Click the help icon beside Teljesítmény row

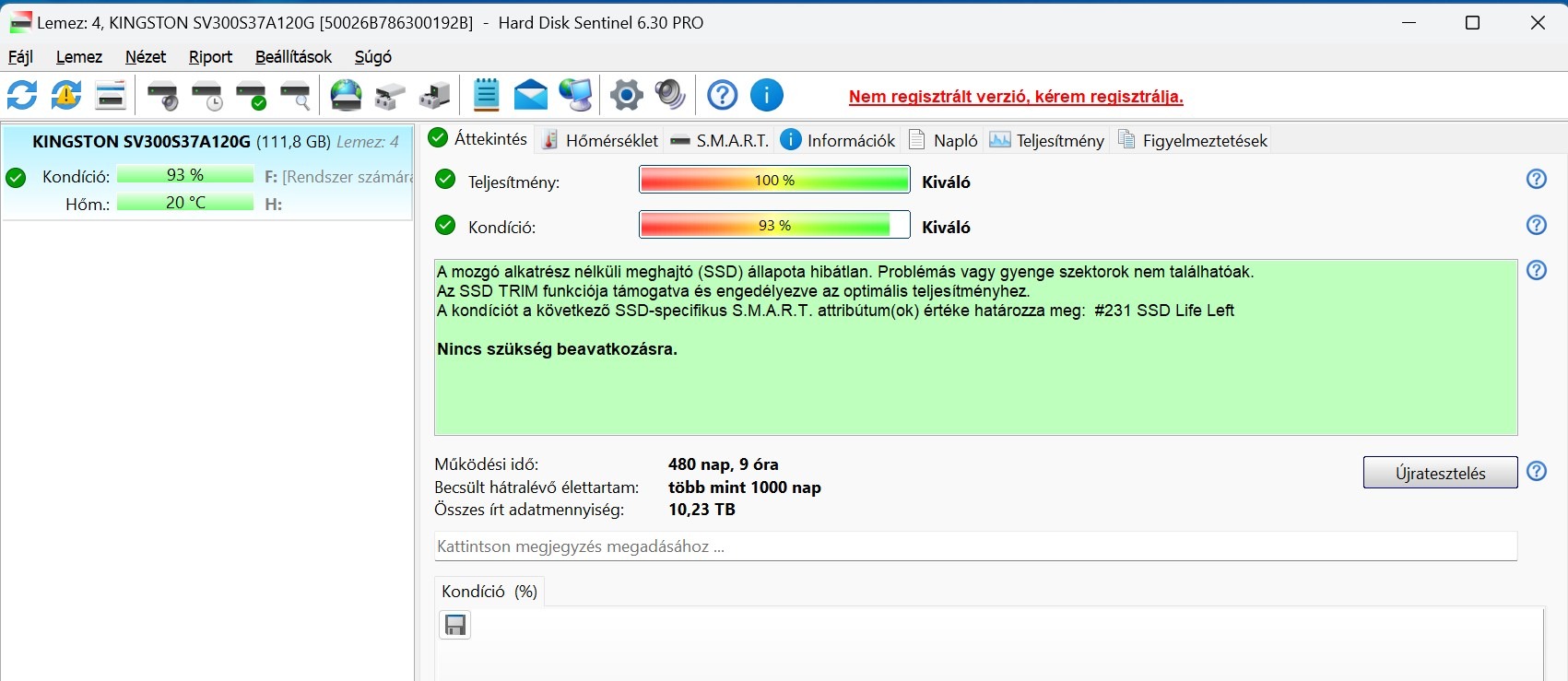[1537, 179]
